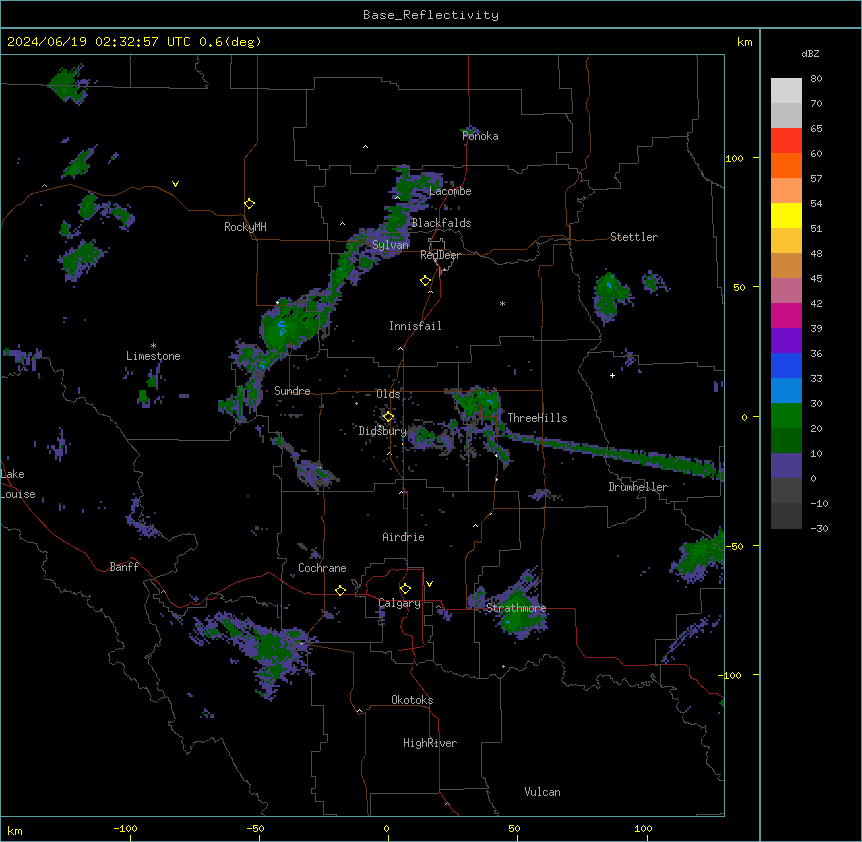
Task: Click the orange swatch below 60 dBZ
Action: [x=786, y=165]
